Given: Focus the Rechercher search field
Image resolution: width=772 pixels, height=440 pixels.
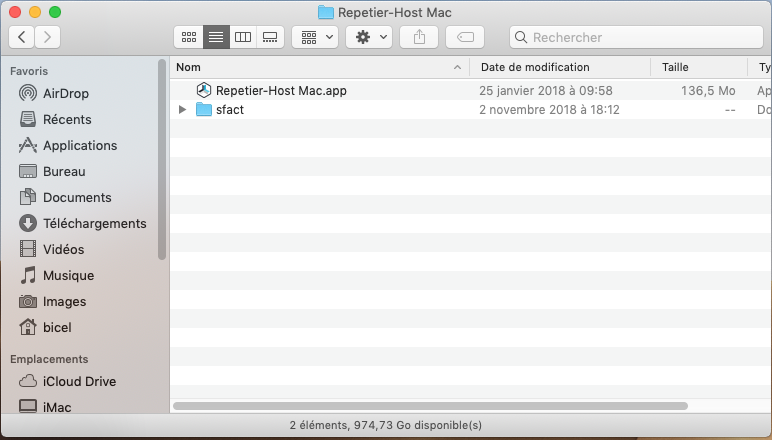Looking at the screenshot, I should (636, 37).
